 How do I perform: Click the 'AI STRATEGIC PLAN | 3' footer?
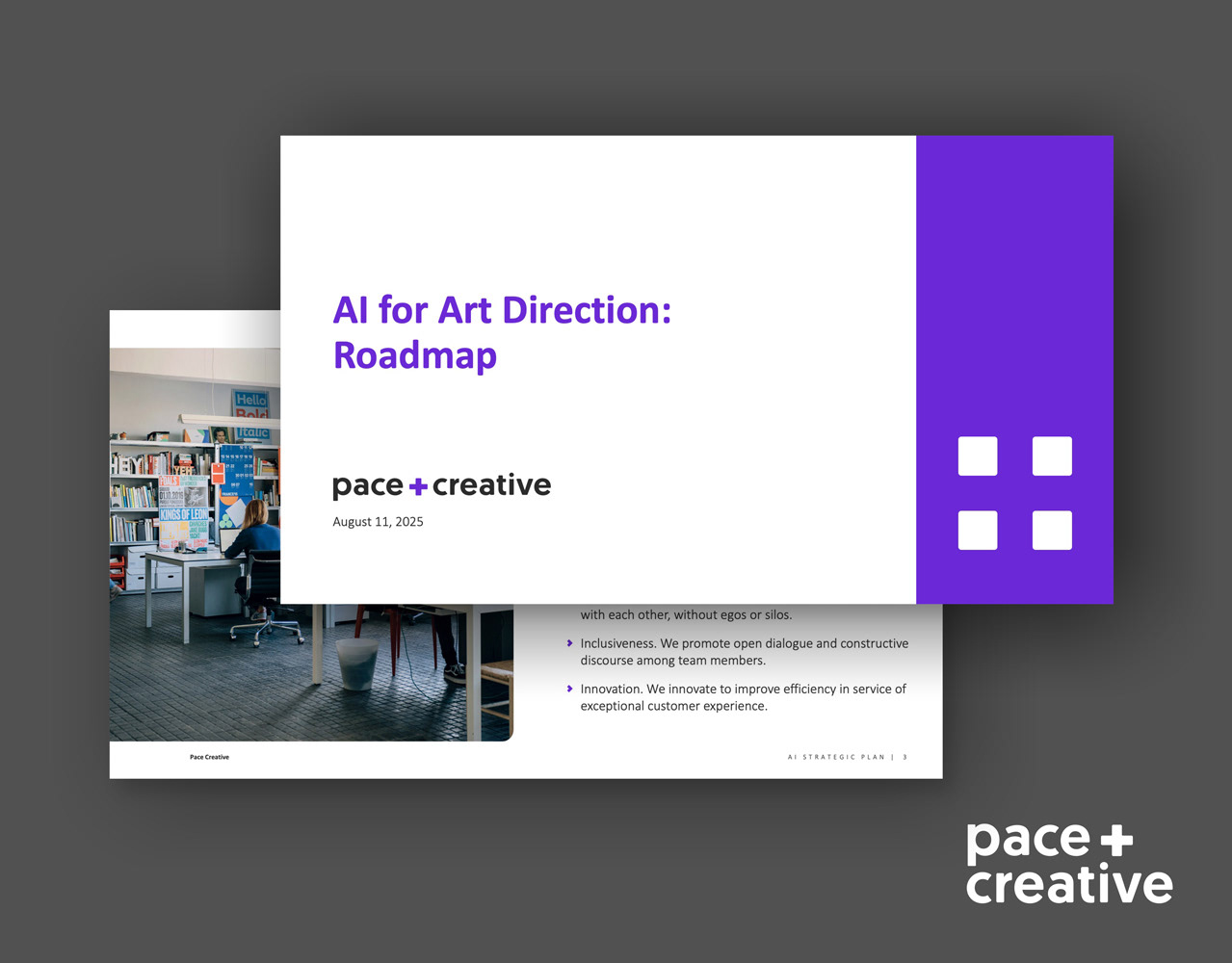pos(848,757)
